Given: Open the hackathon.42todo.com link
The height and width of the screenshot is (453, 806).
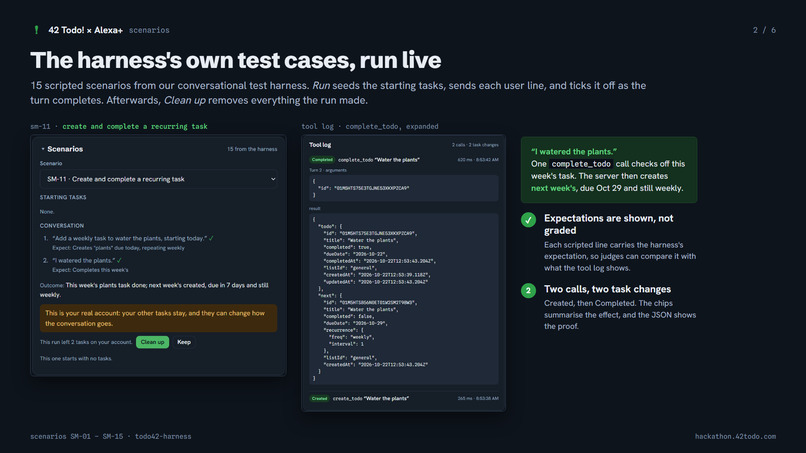Looking at the screenshot, I should [735, 437].
